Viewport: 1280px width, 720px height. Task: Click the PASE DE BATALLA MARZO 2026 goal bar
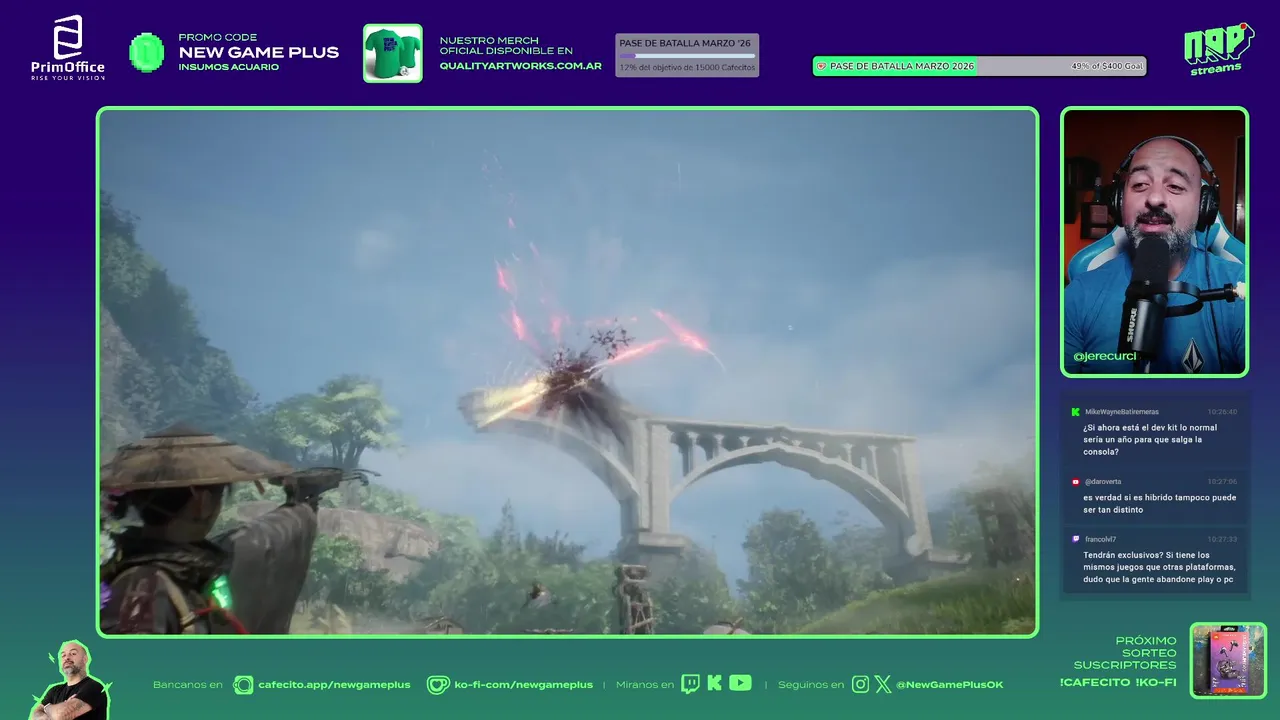tap(979, 66)
